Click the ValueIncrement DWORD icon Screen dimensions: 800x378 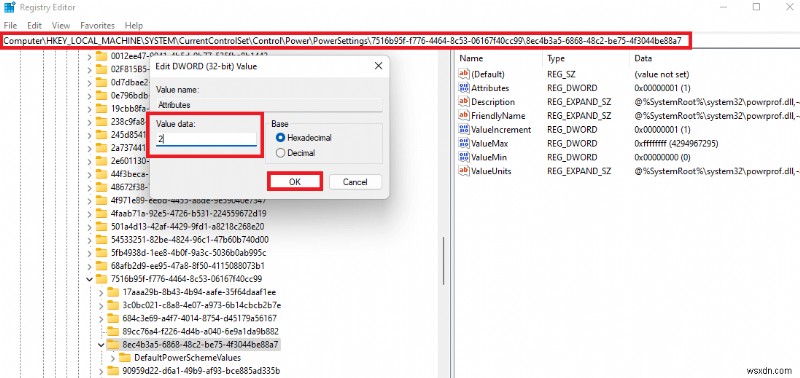(463, 130)
